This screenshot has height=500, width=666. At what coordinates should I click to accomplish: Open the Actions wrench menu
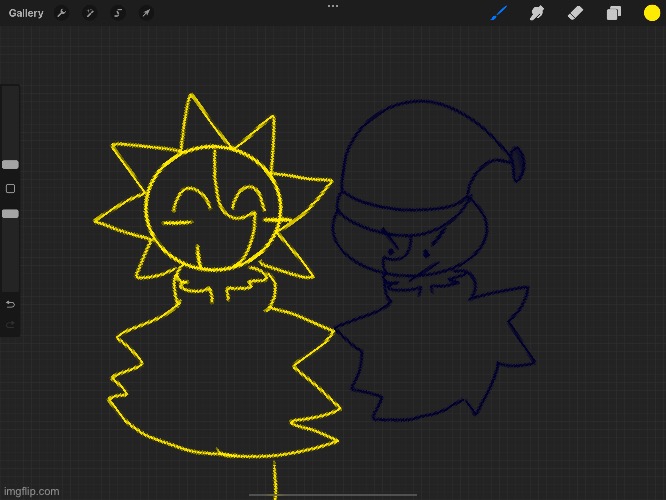tap(62, 13)
